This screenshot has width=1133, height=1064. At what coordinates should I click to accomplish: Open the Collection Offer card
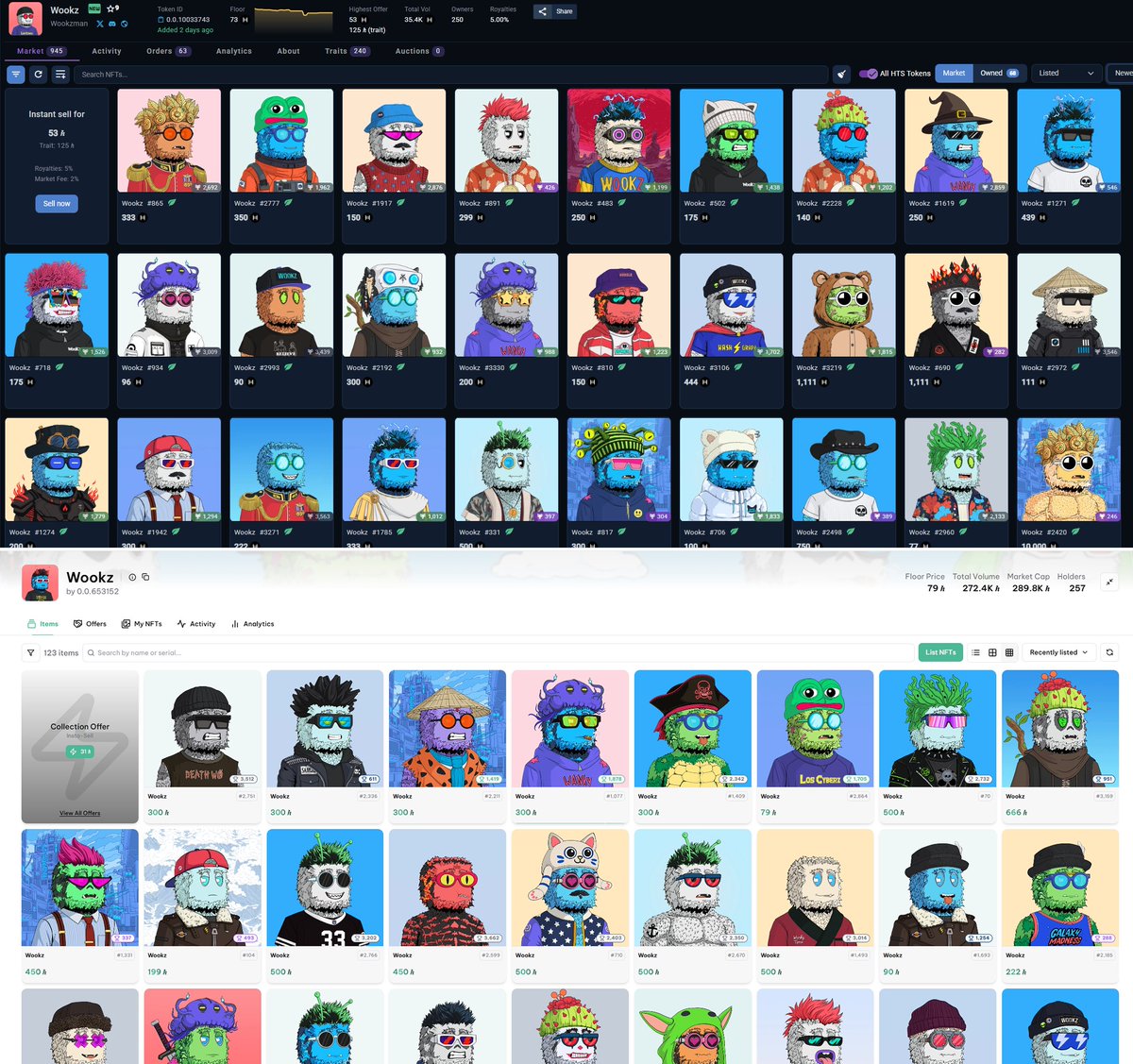[x=80, y=747]
